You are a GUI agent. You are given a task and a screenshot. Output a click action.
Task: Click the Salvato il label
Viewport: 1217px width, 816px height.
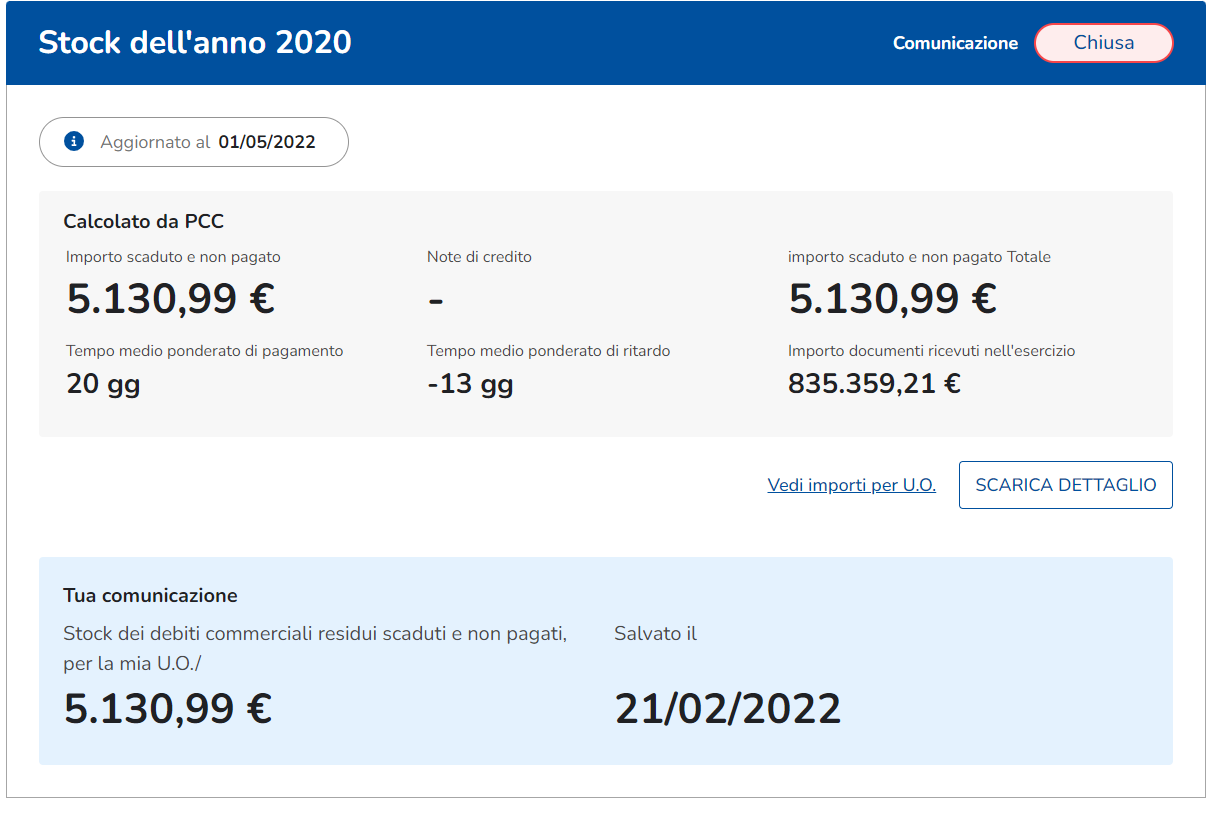click(655, 634)
